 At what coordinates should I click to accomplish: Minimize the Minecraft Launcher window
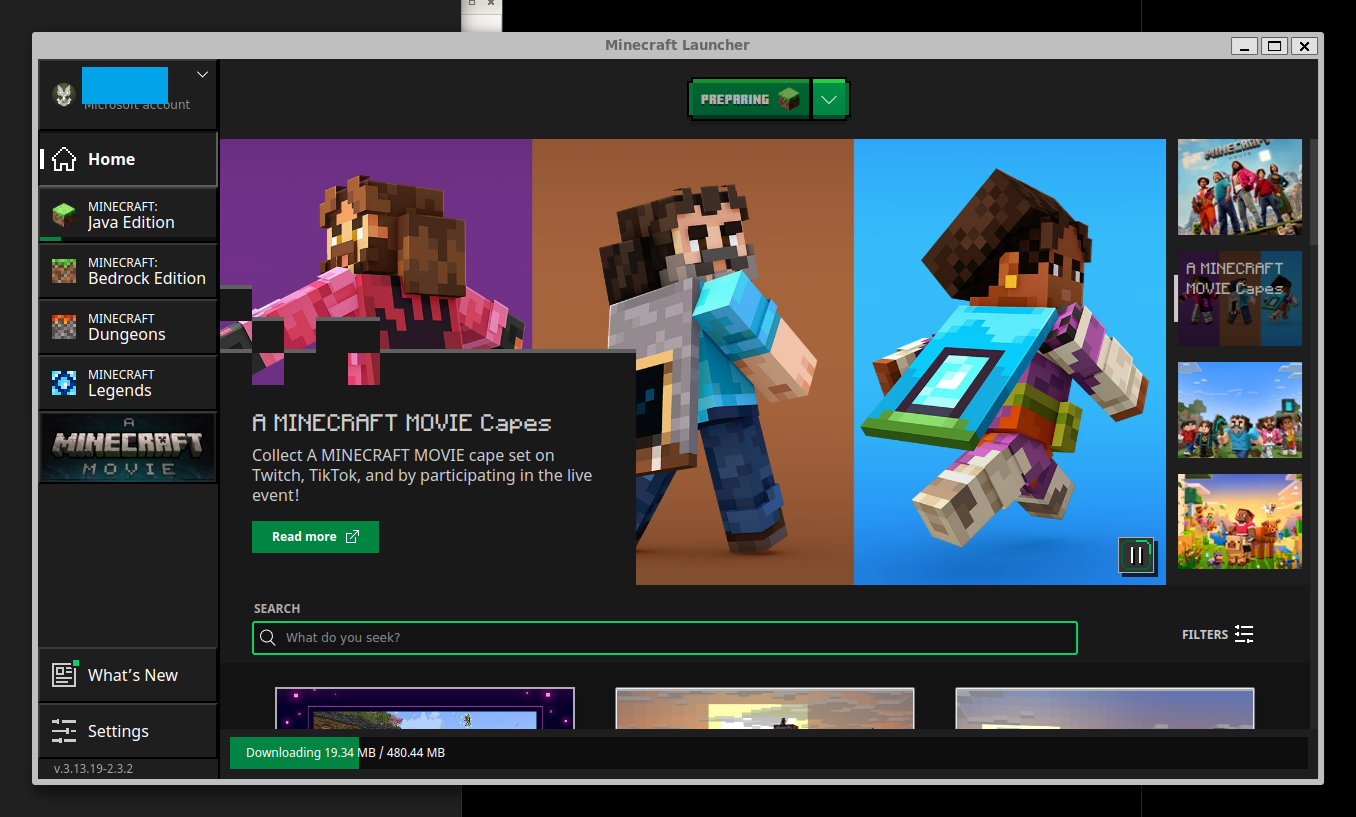tap(1244, 46)
